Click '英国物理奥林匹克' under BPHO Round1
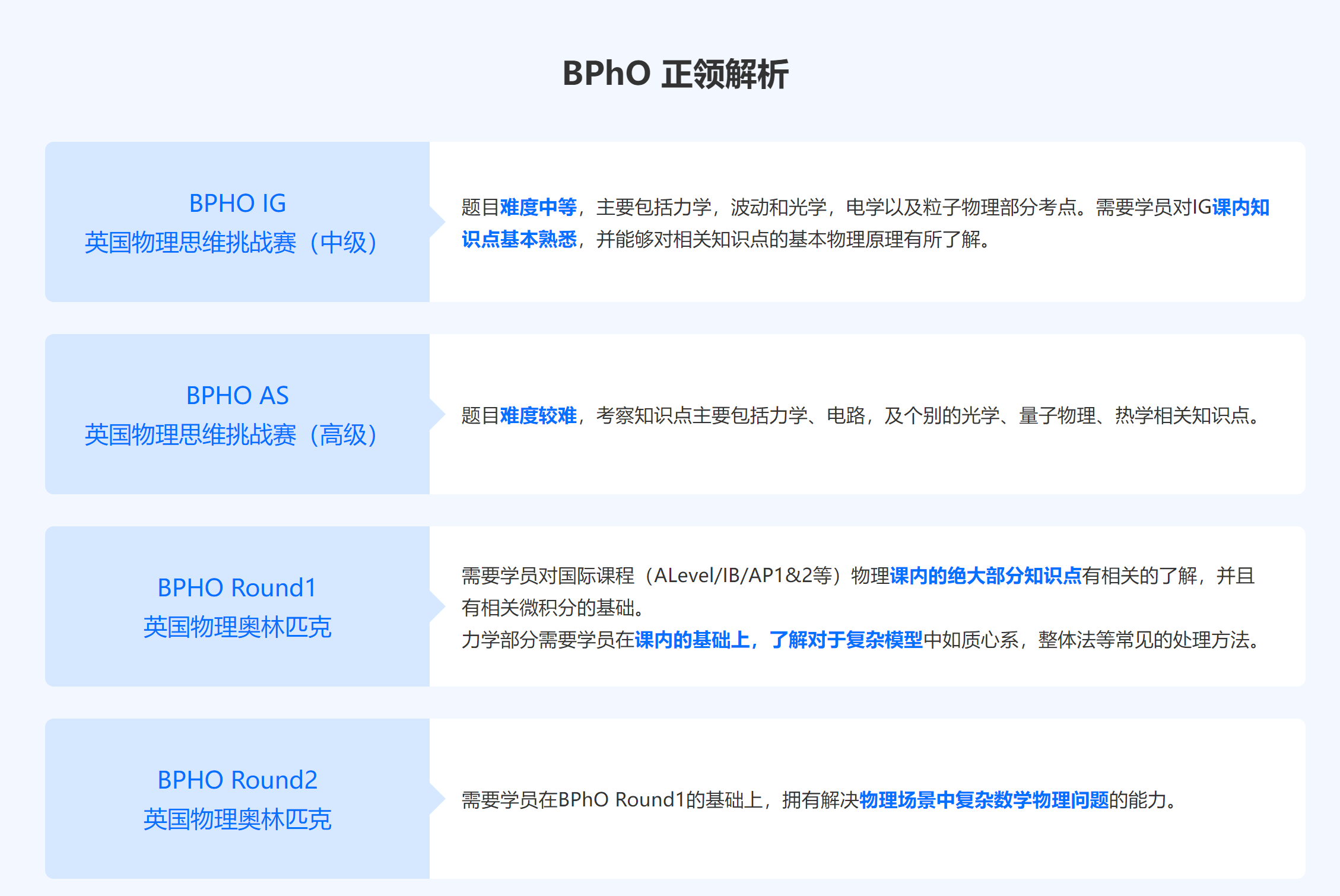1340x896 pixels. tap(237, 627)
